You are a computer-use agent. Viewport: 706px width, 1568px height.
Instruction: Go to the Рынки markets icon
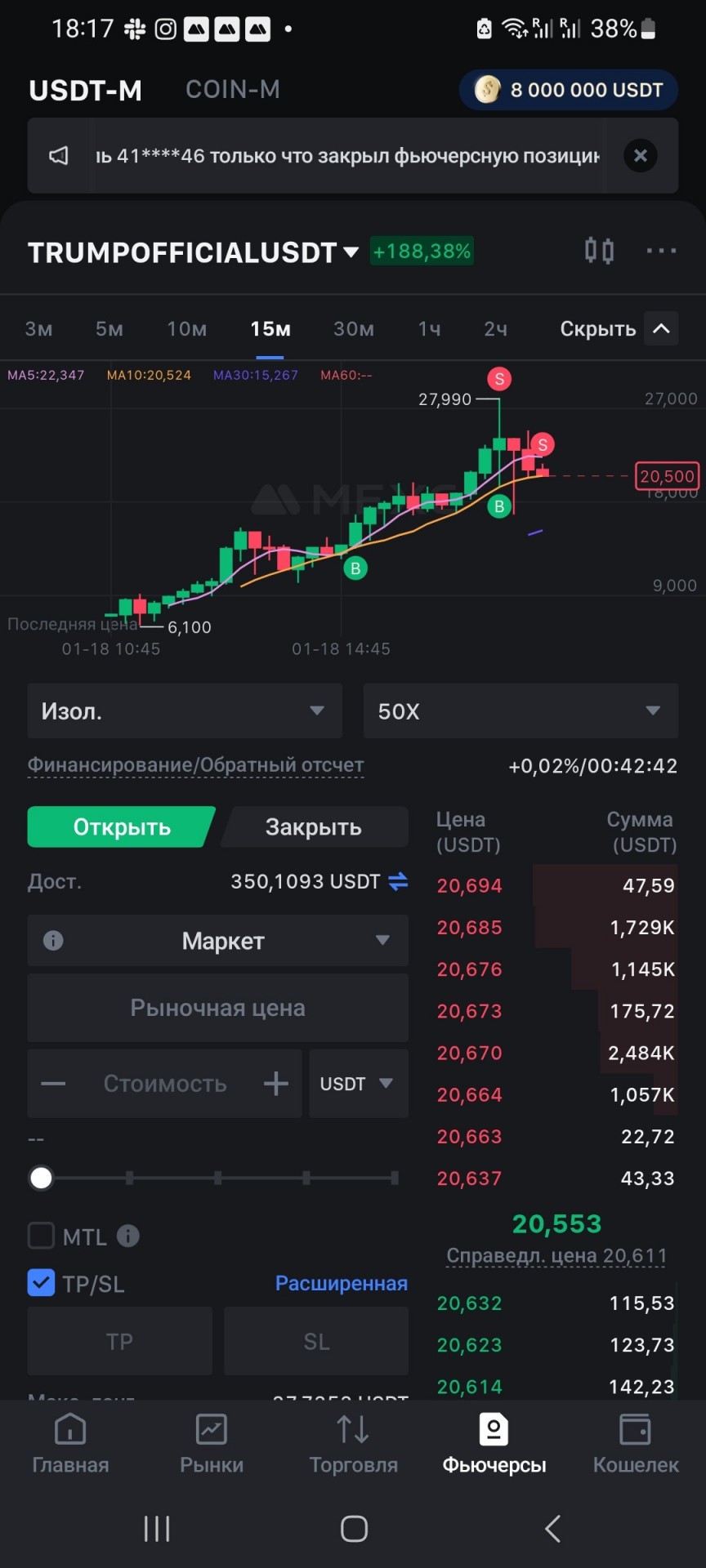(212, 1430)
